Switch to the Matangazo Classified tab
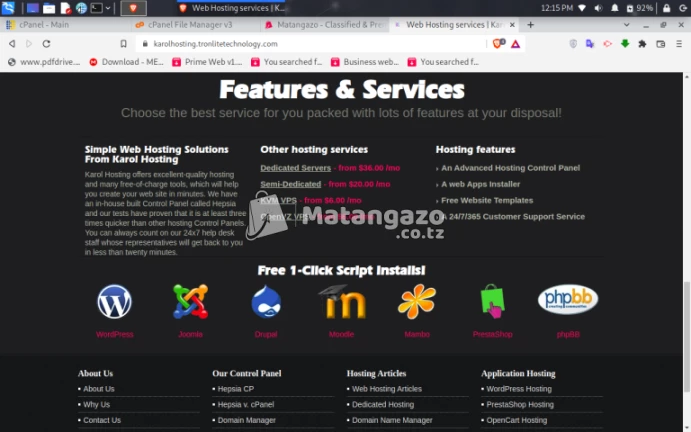 click(326, 25)
